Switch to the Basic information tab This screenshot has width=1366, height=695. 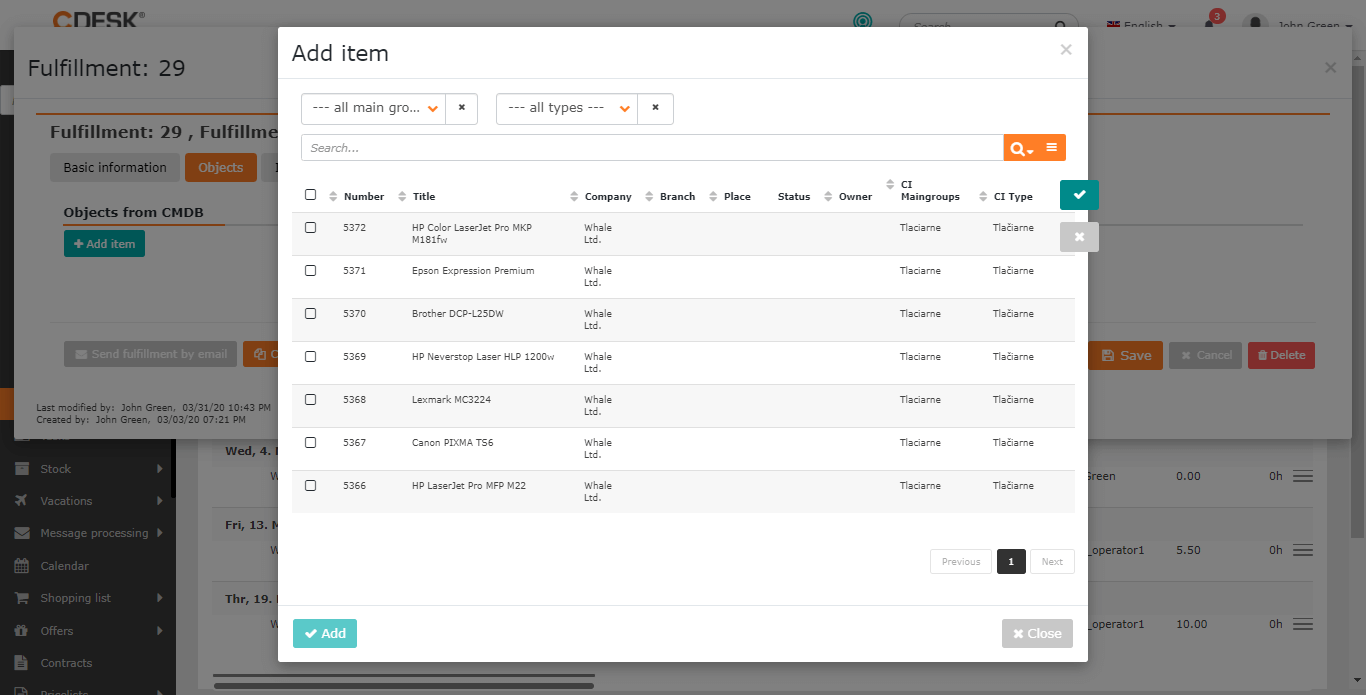115,168
